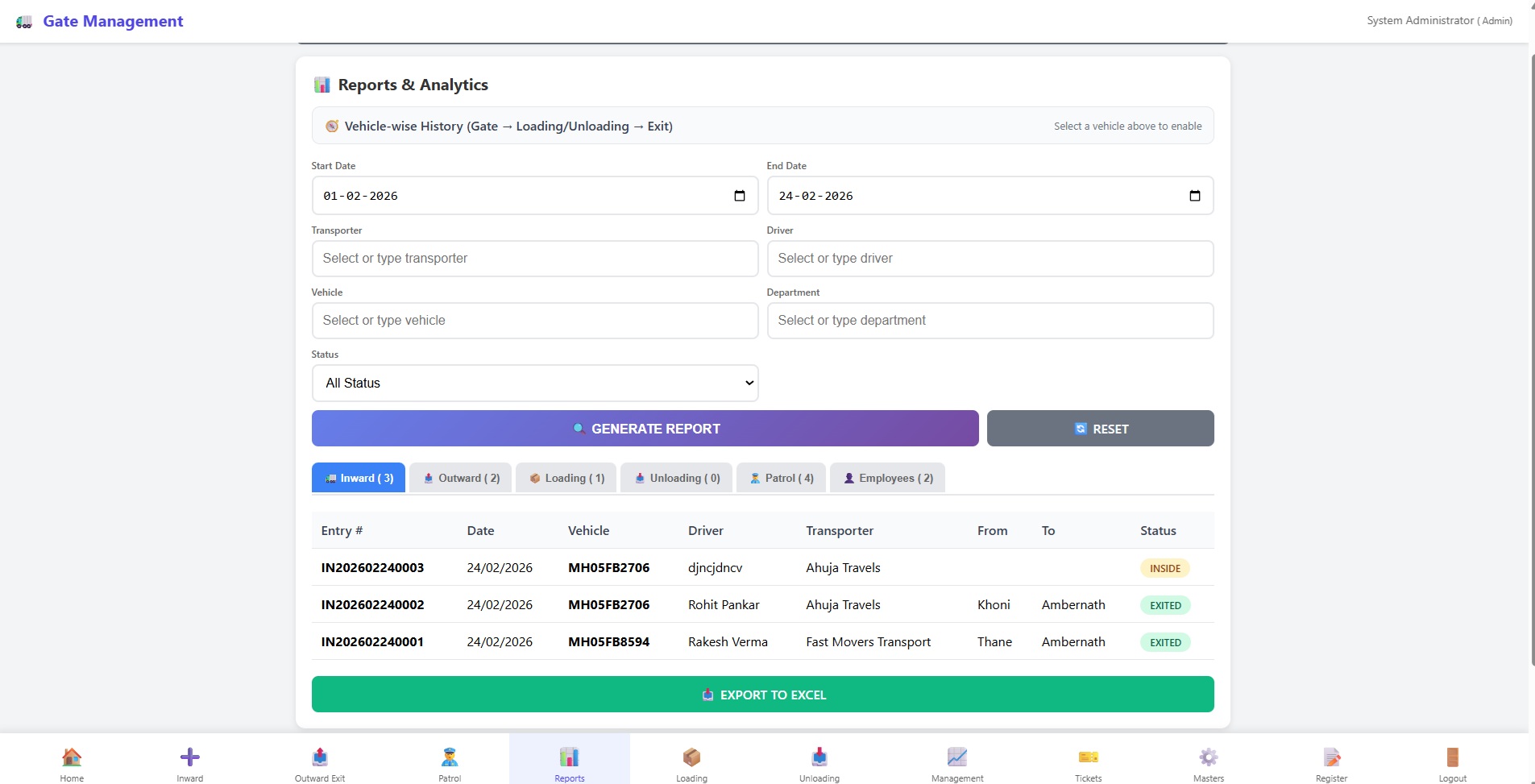Select the Employees (2) tab
This screenshot has width=1535, height=784.
point(887,478)
